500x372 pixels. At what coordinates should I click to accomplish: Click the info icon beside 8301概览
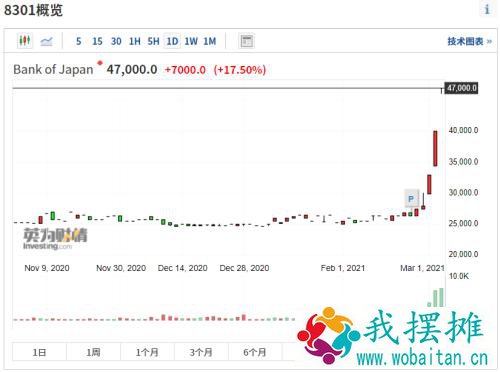[487, 10]
